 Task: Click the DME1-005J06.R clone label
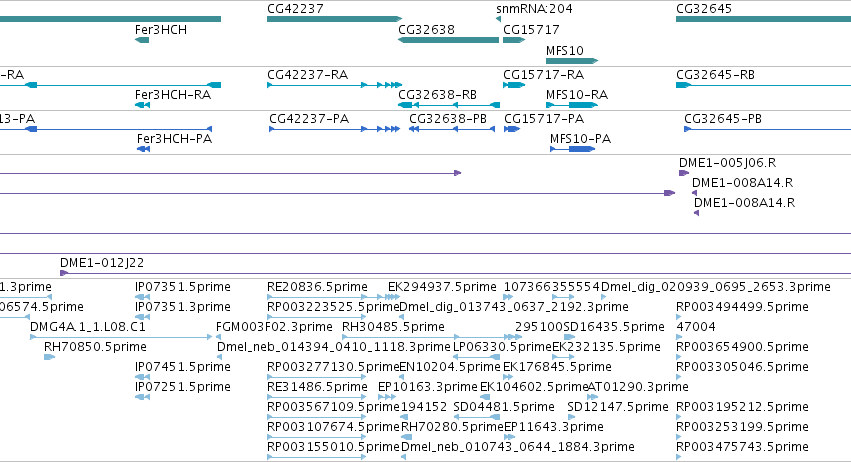tap(727, 163)
